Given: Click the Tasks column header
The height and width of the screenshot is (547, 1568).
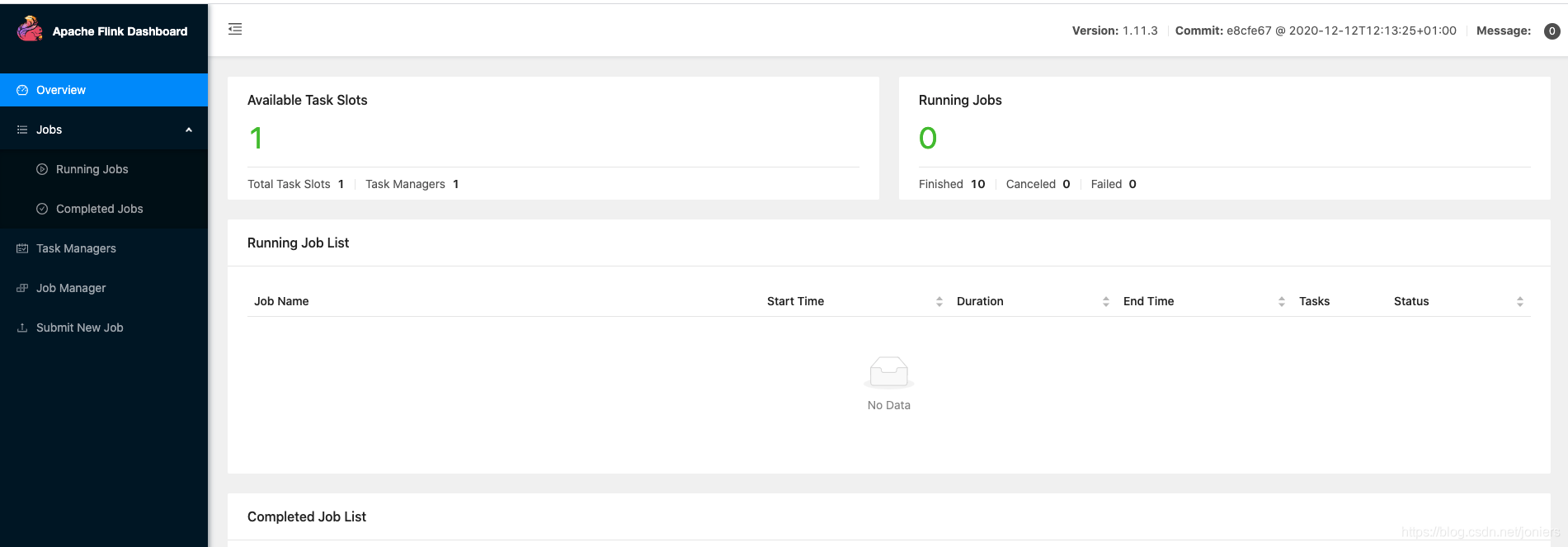Looking at the screenshot, I should (x=1314, y=301).
